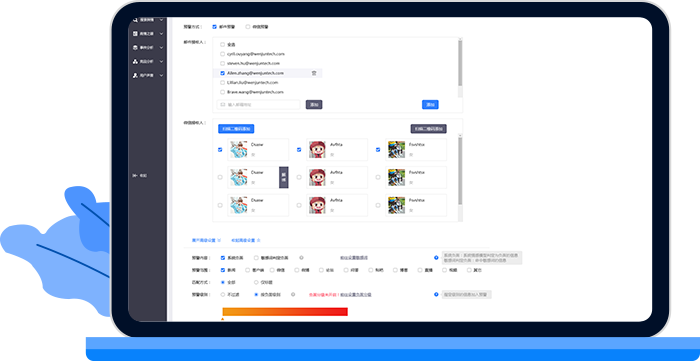
Task: Expand the last sidebar menu chevron
Action: click(162, 75)
